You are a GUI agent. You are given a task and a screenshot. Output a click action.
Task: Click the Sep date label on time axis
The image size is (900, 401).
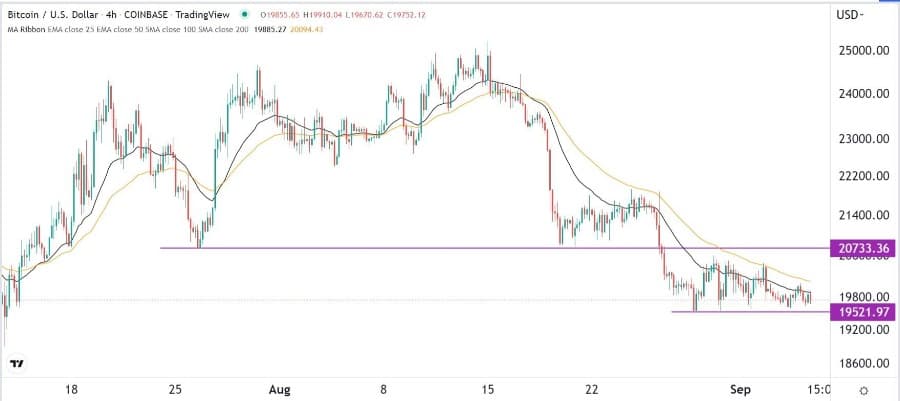pos(740,391)
